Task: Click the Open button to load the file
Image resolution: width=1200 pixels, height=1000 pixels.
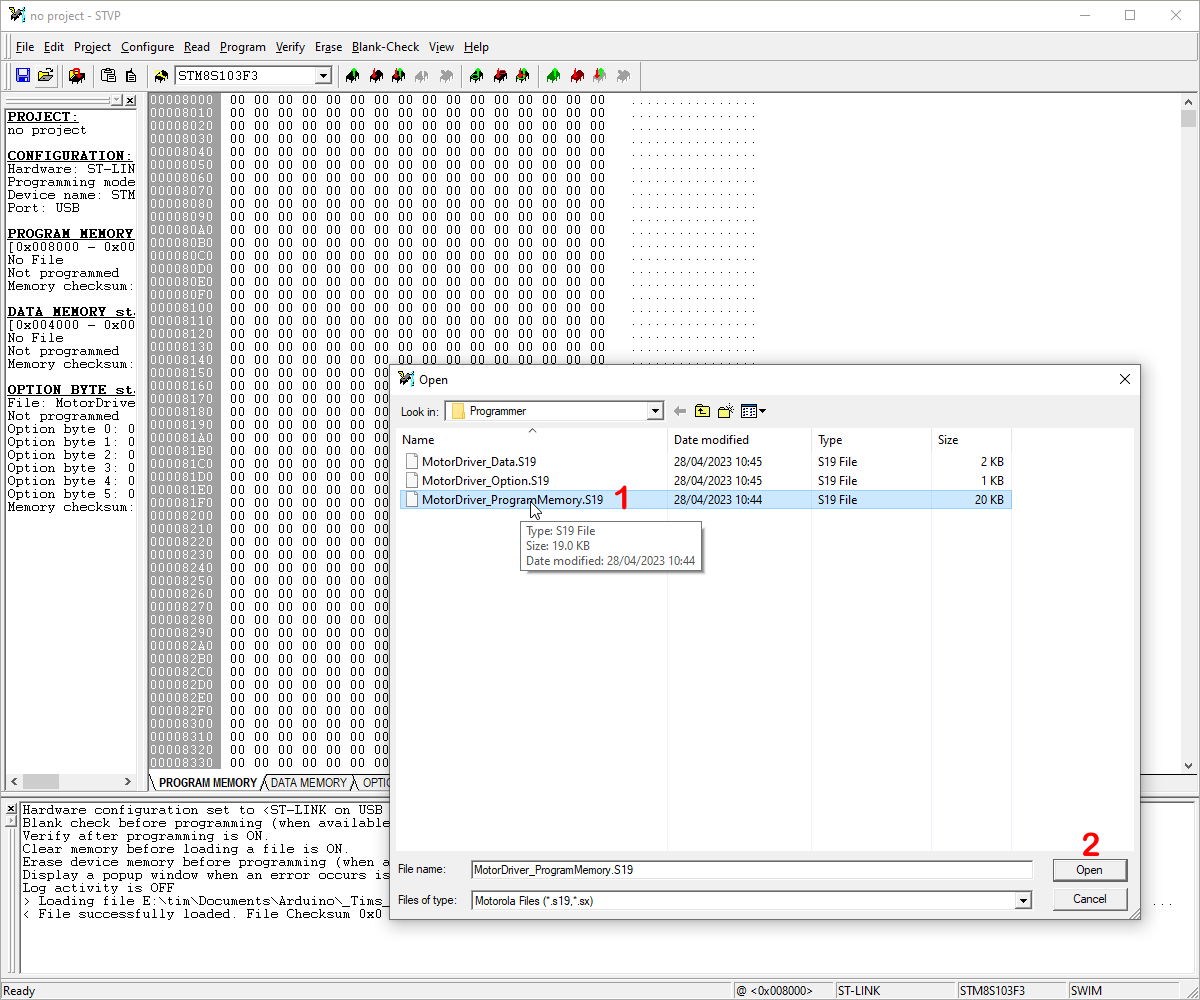Action: tap(1089, 869)
